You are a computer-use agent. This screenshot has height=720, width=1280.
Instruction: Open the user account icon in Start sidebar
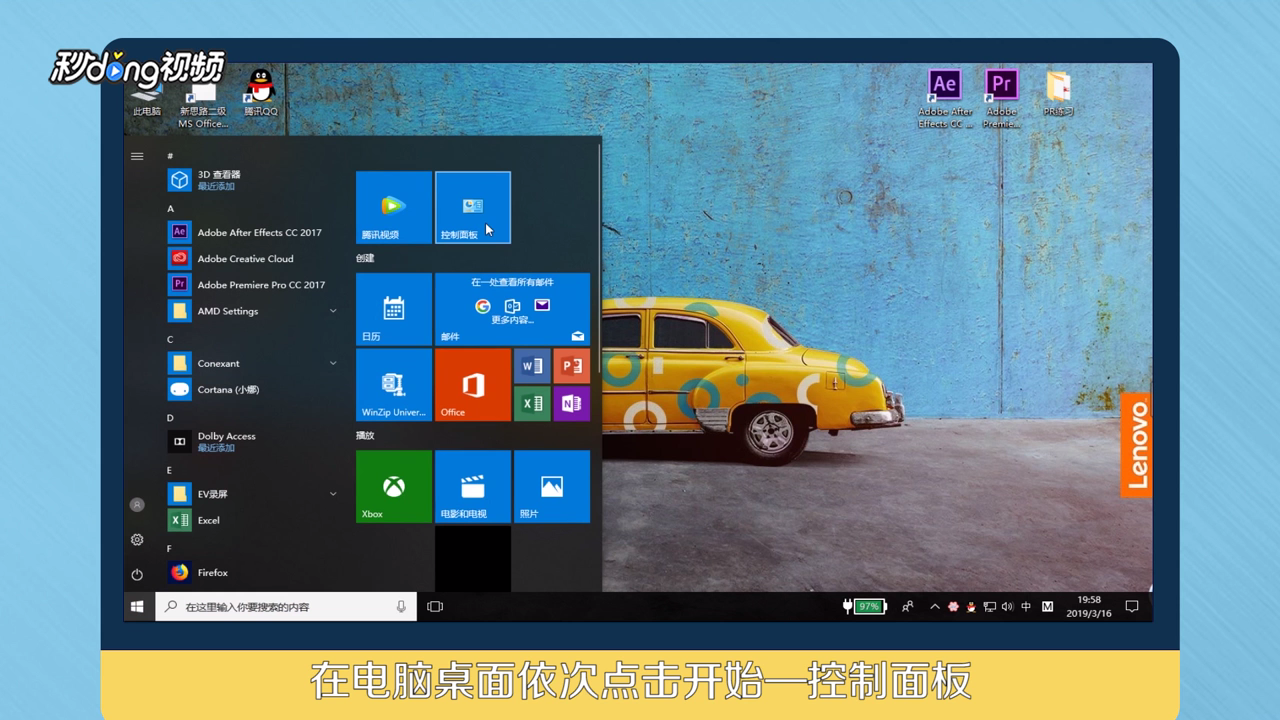pos(137,505)
